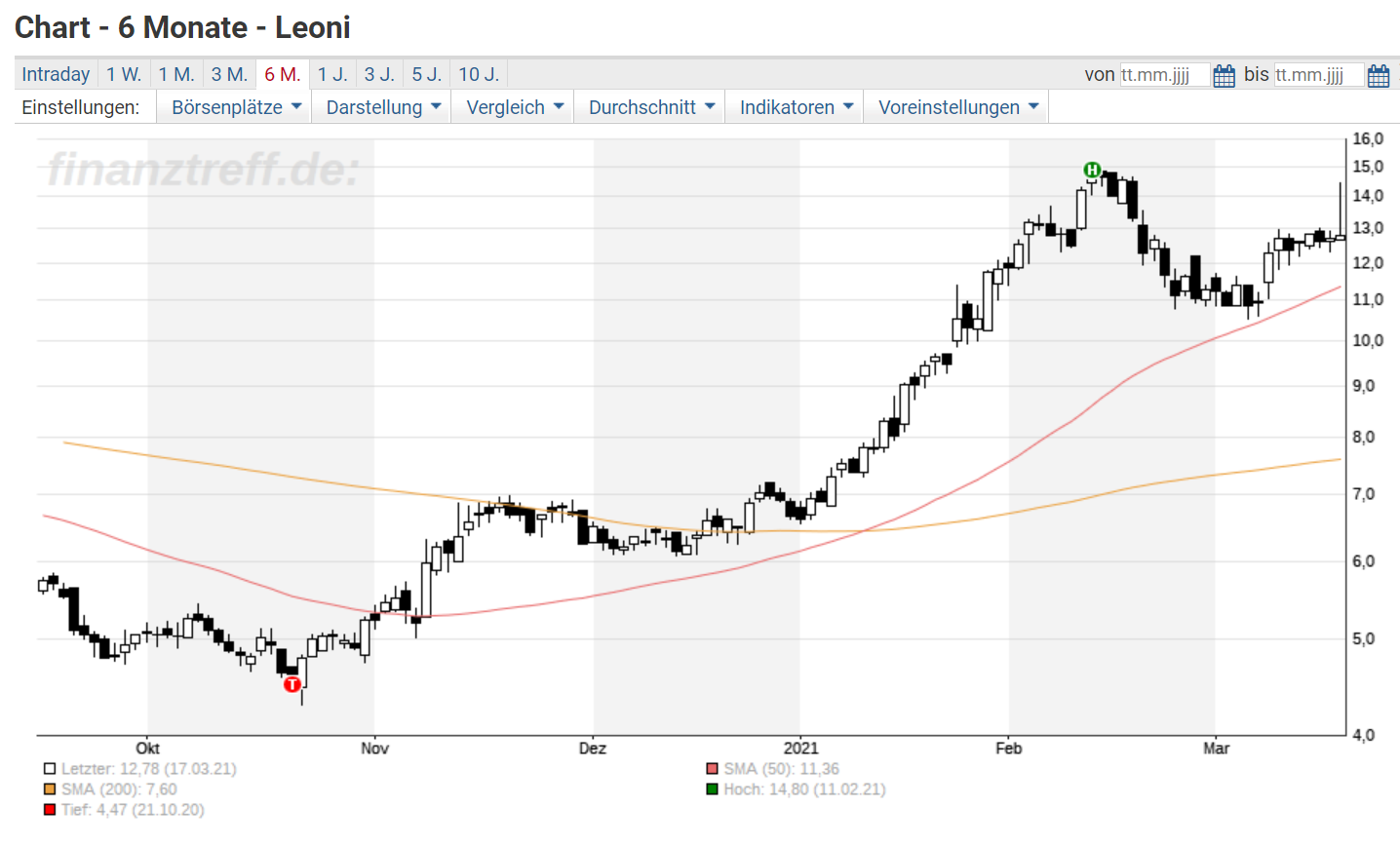Screen dimensions: 1400x846
Task: Select the 3 J. time range tab
Action: (x=379, y=74)
